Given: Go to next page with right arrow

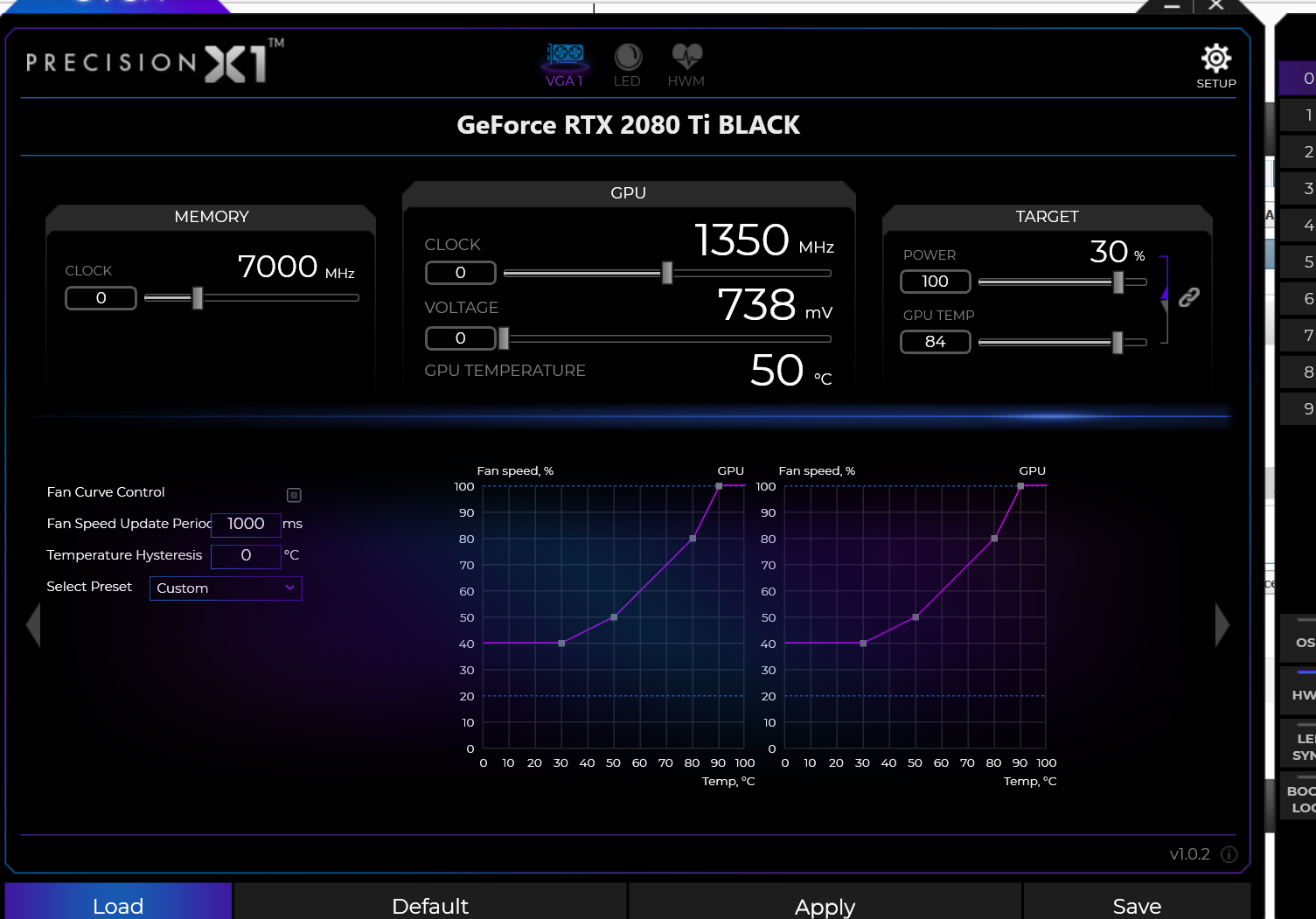Looking at the screenshot, I should tap(1222, 625).
